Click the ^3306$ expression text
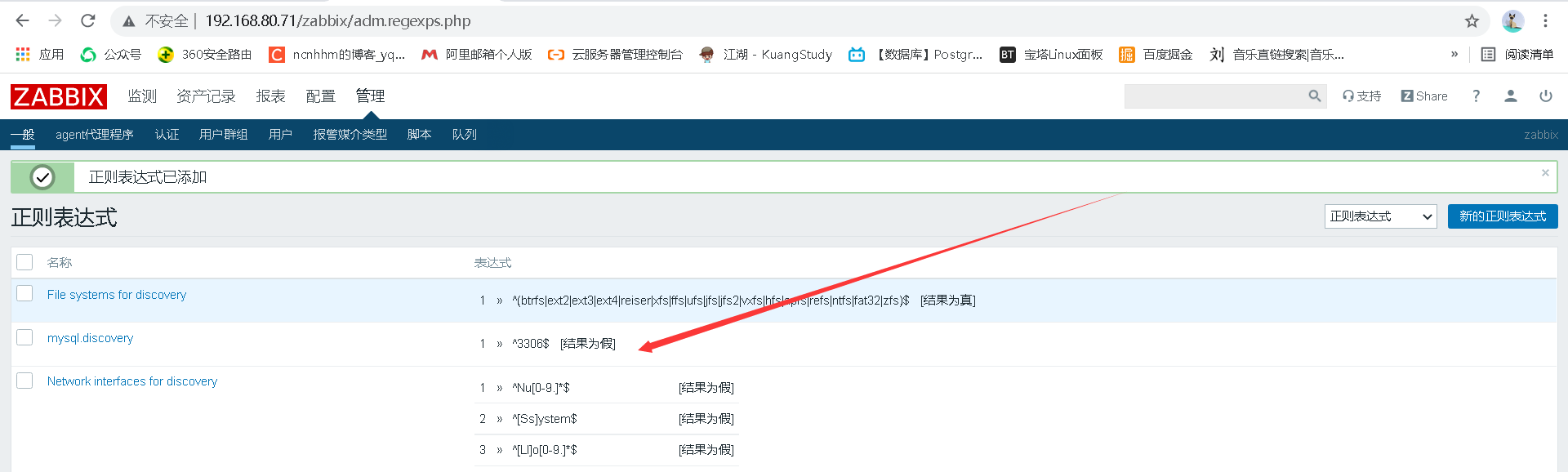 (531, 344)
